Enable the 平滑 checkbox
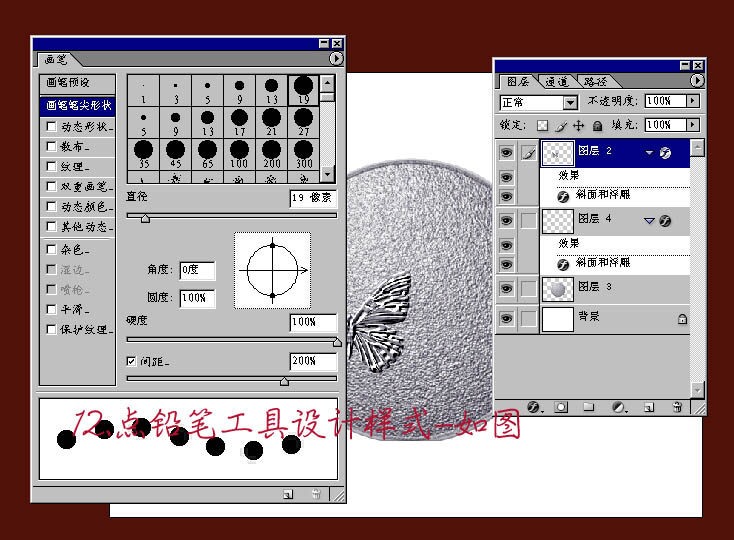Viewport: 734px width, 540px height. [51, 309]
